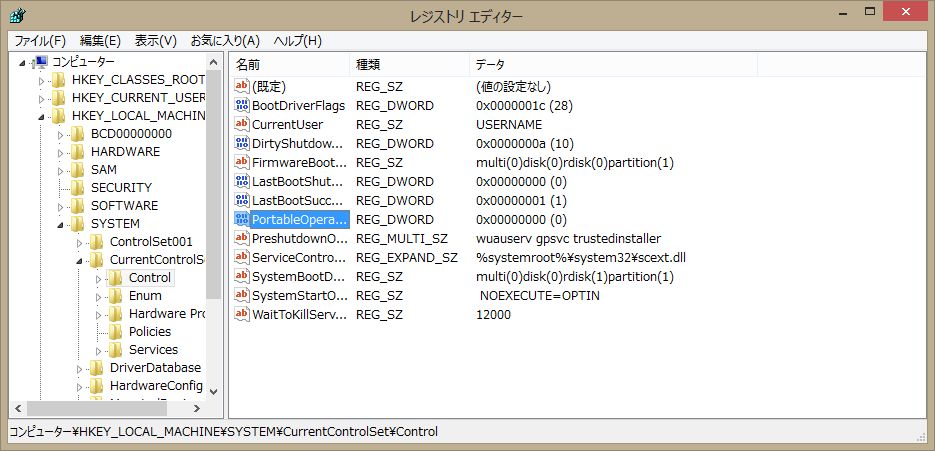The image size is (935, 451).
Task: Click the SystemStartO... string icon
Action: pos(242,295)
